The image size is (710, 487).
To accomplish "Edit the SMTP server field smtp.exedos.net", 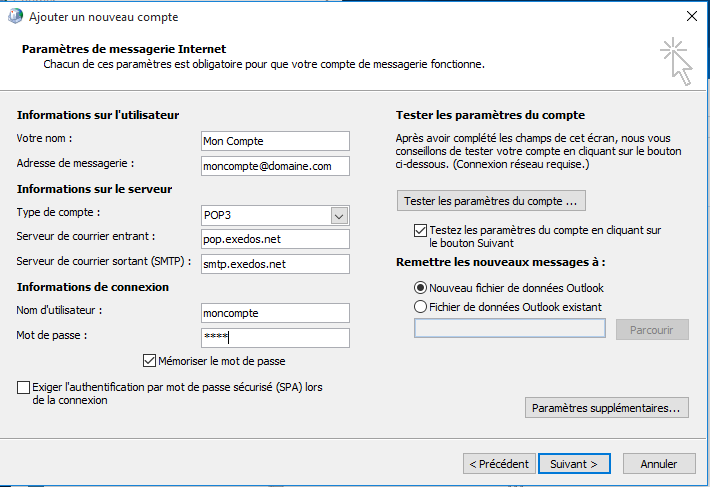I will click(x=274, y=264).
